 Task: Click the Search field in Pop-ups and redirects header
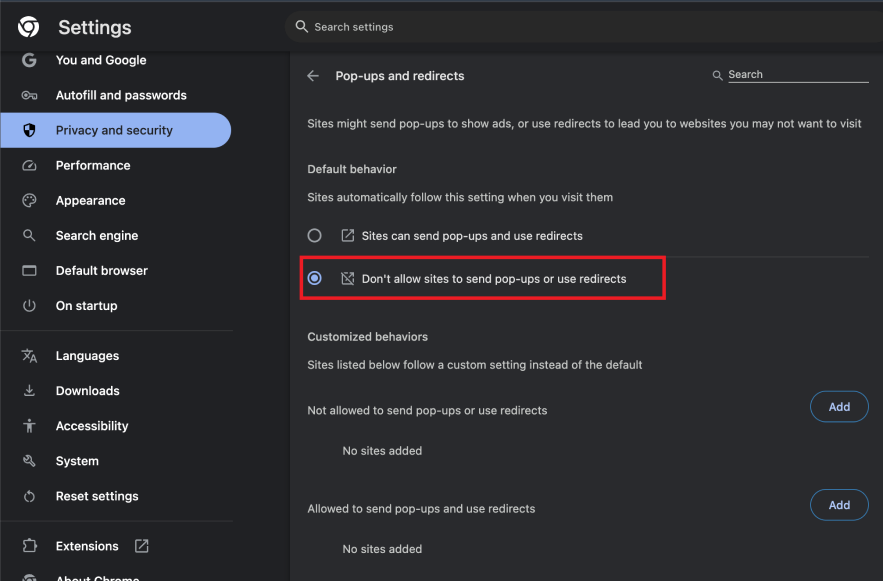click(798, 74)
